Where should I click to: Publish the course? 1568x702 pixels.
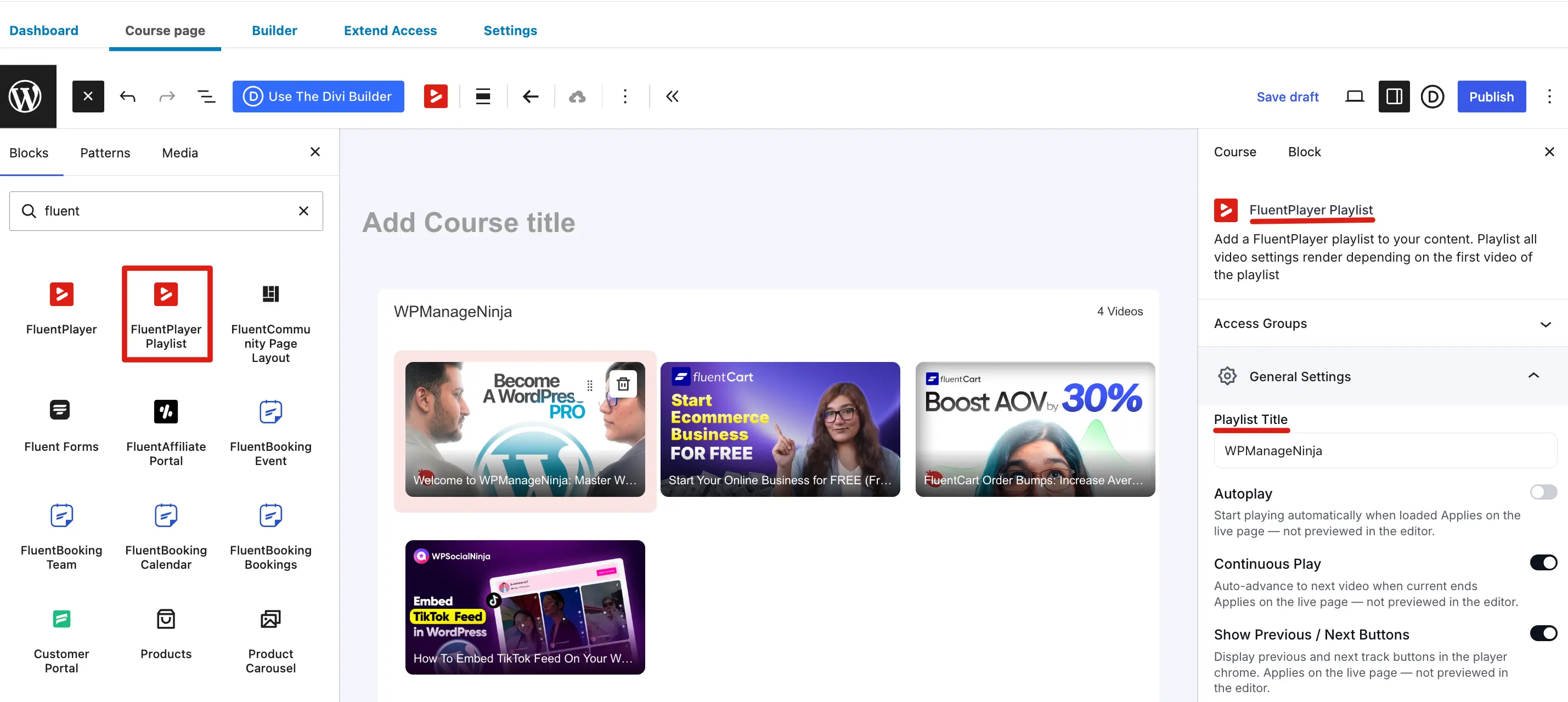pyautogui.click(x=1491, y=97)
